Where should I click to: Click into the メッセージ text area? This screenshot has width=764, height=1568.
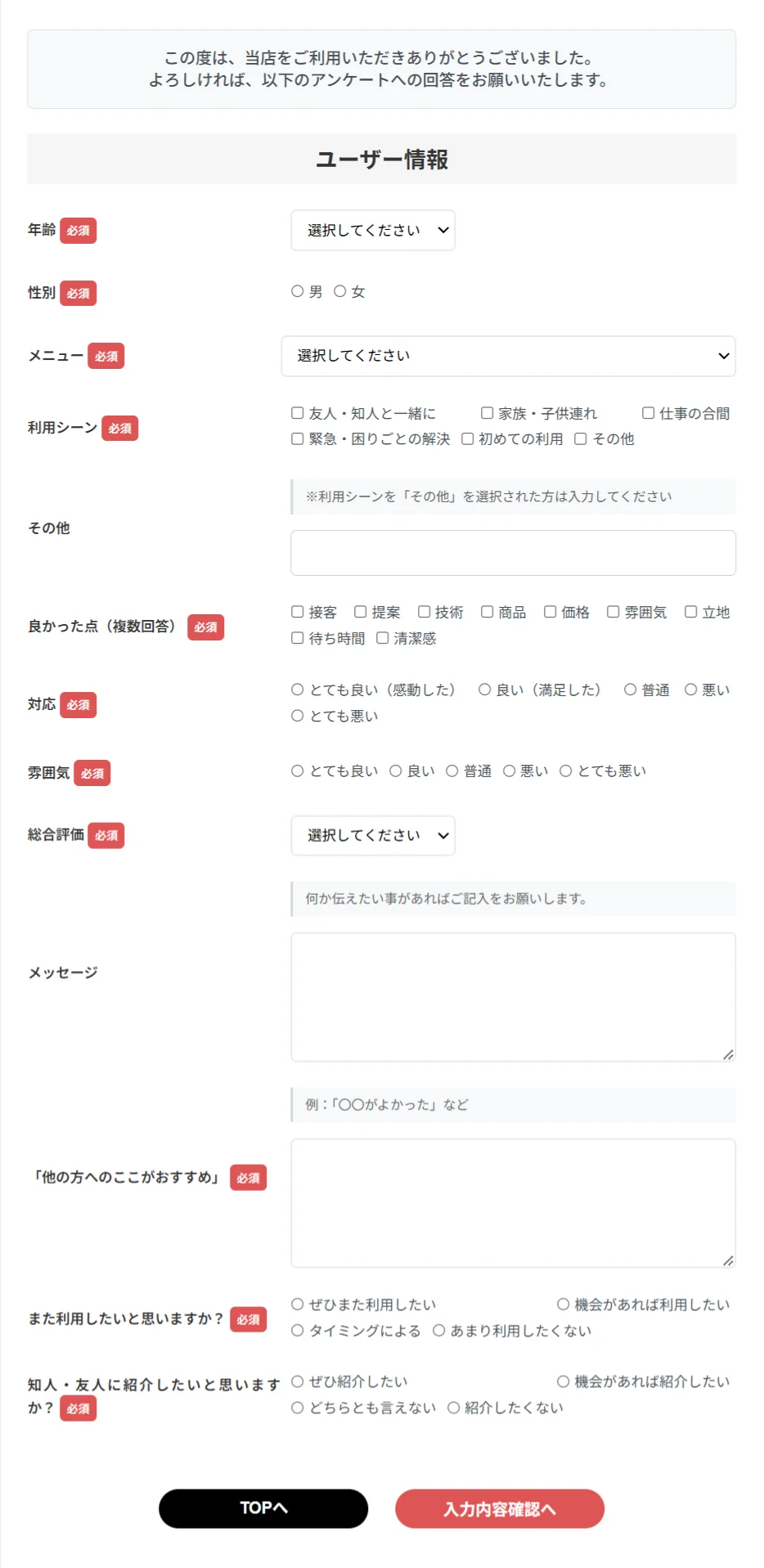pyautogui.click(x=513, y=997)
